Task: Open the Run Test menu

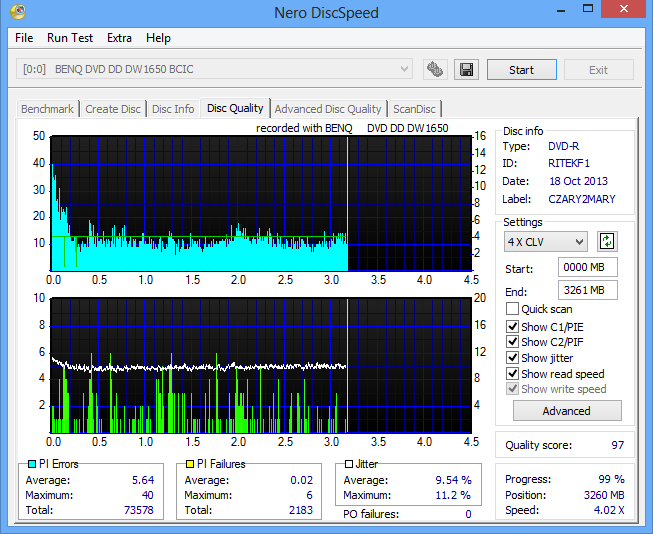Action: (70, 38)
